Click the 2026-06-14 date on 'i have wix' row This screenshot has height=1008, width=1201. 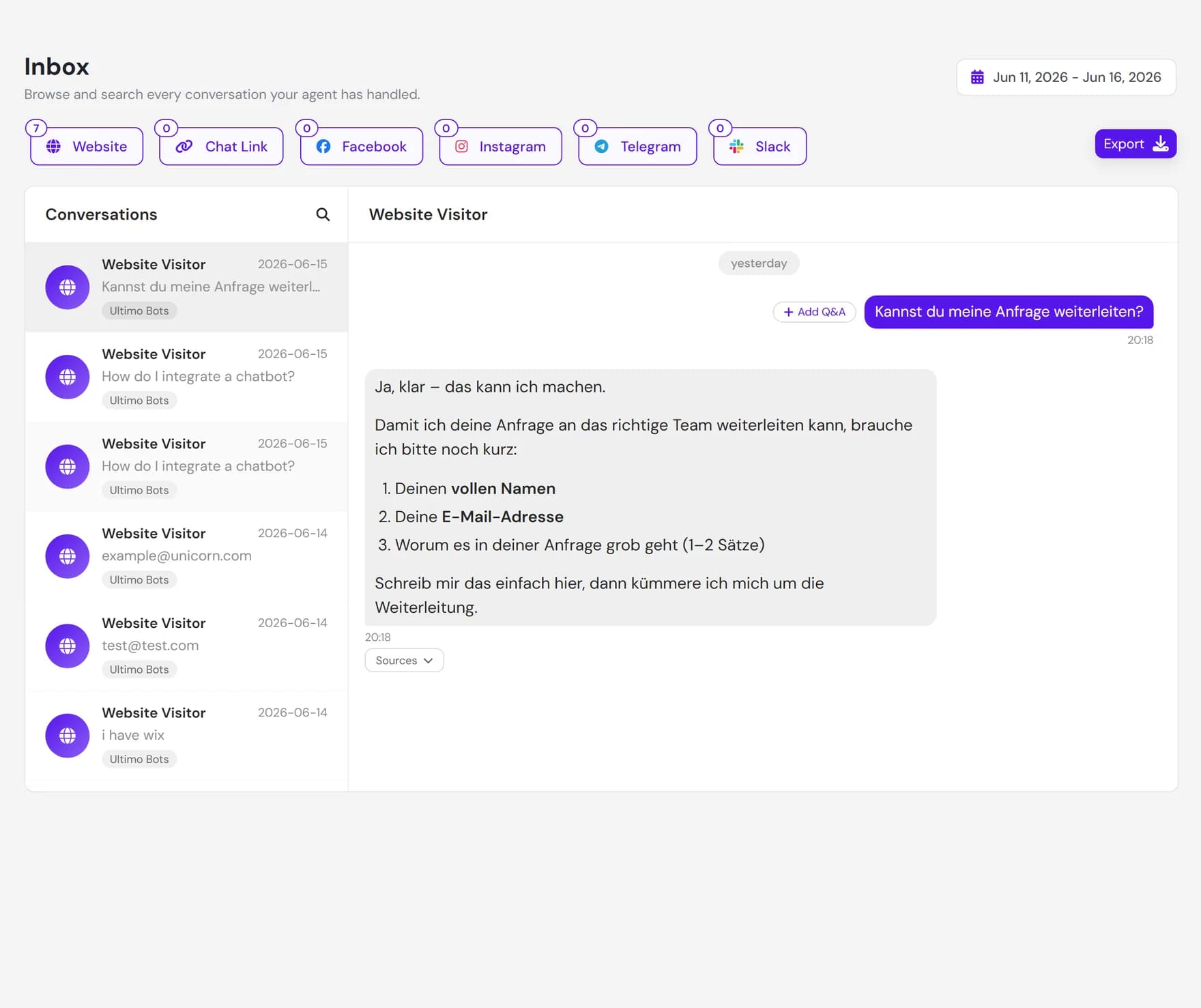pos(292,712)
